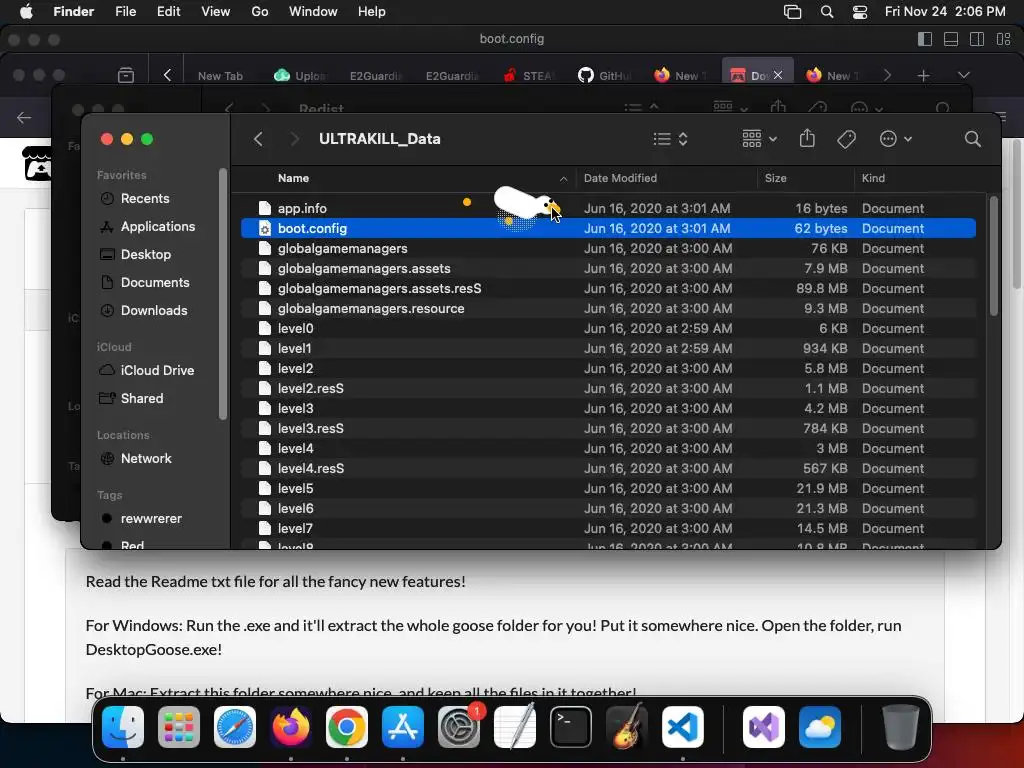Click the file list vertical scrollbar
1024x768 pixels.
(993, 255)
